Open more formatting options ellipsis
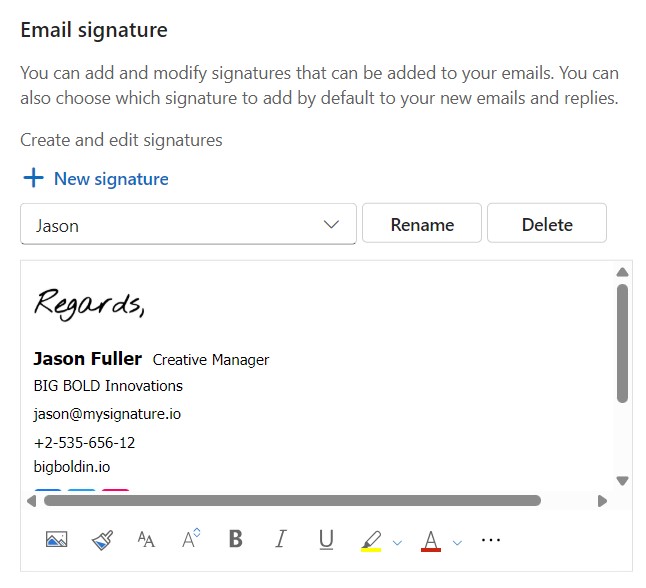Screen dimensions: 646x588 [x=491, y=539]
